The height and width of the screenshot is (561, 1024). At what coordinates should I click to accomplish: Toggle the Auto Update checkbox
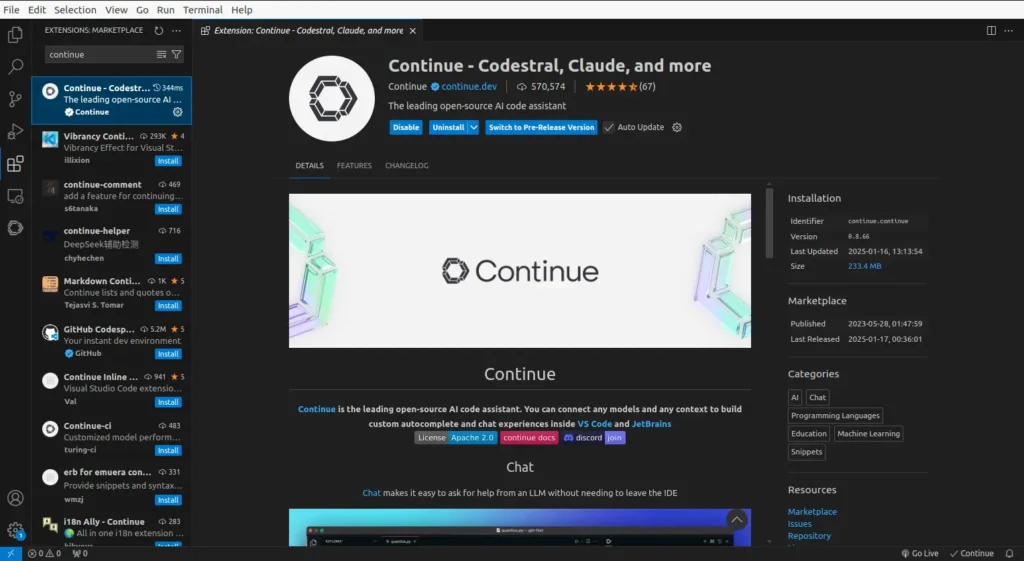point(609,127)
